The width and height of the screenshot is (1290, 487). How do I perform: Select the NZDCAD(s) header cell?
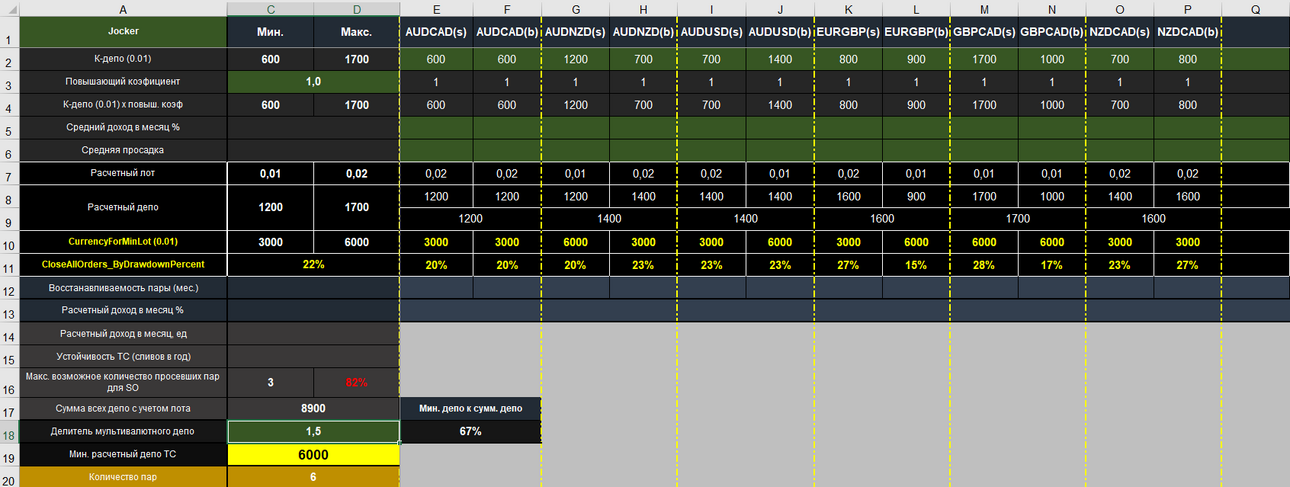click(1120, 32)
